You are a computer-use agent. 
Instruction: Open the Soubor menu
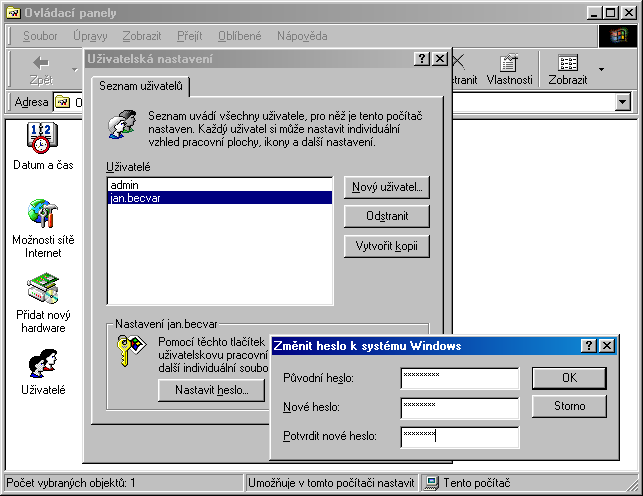coord(40,36)
